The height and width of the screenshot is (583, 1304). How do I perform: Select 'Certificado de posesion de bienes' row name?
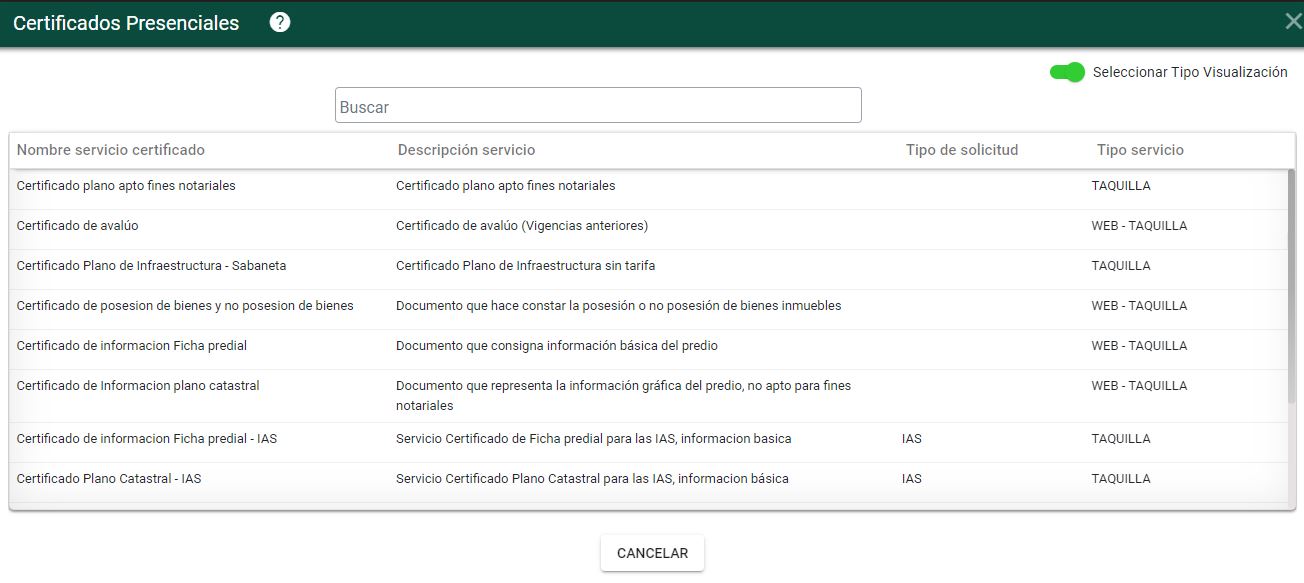tap(185, 306)
